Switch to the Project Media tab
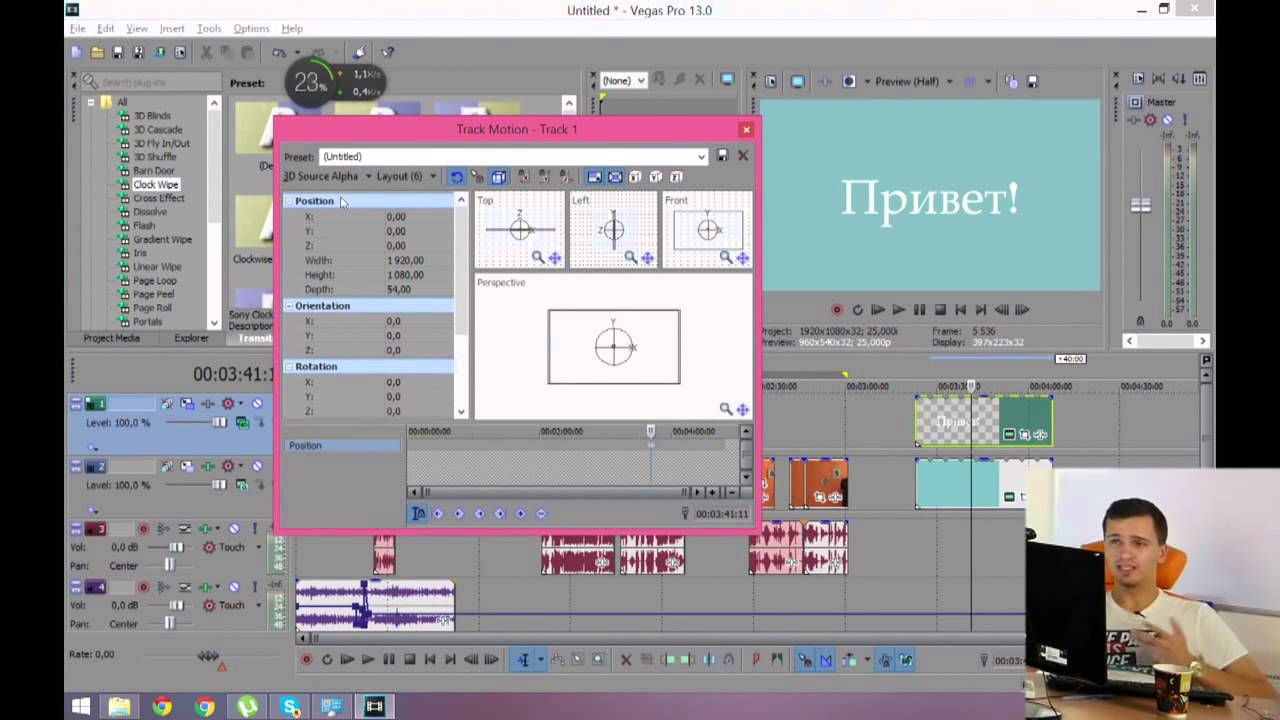Image resolution: width=1280 pixels, height=720 pixels. pos(112,338)
